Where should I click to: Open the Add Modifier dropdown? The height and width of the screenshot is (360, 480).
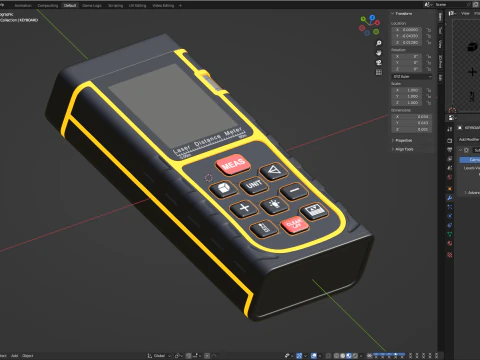(469, 139)
